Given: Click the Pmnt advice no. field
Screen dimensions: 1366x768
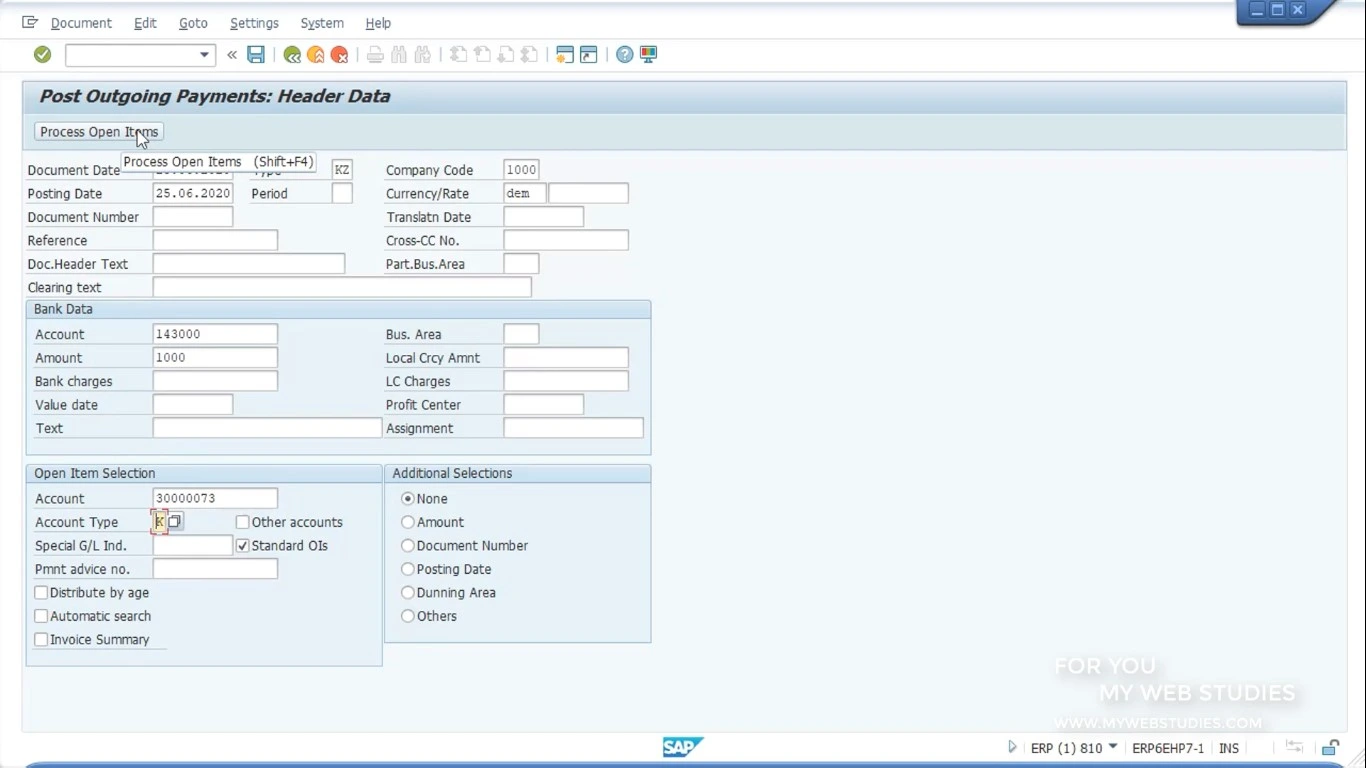Looking at the screenshot, I should 215,569.
